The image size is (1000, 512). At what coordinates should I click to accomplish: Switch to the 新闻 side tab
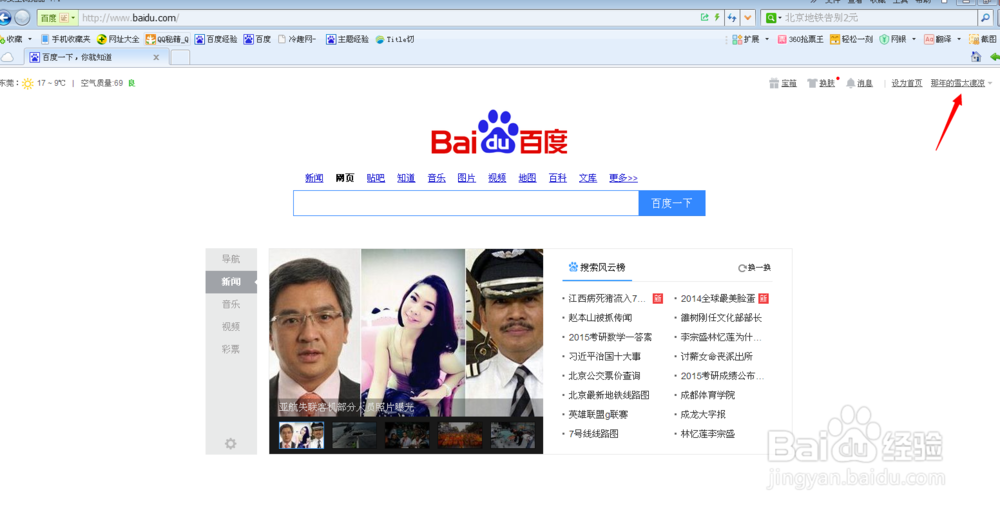point(231,282)
